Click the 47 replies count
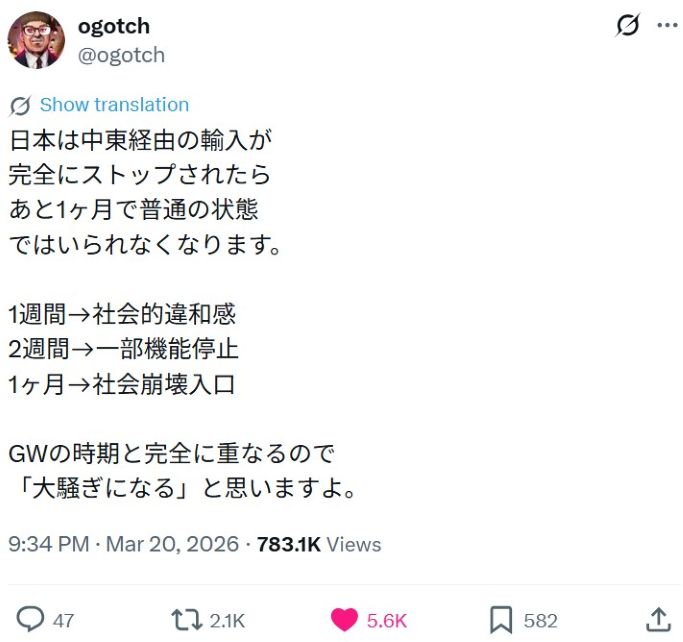The height and width of the screenshot is (642, 683). (63, 621)
